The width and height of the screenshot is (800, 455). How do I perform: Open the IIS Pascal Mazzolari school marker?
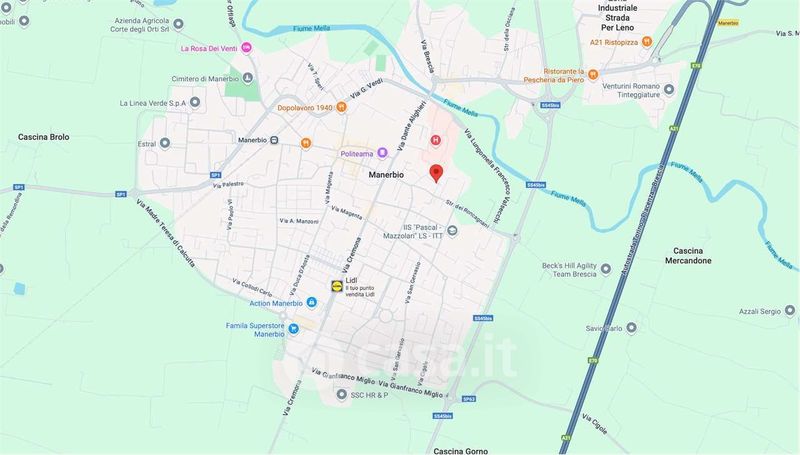coord(452,231)
